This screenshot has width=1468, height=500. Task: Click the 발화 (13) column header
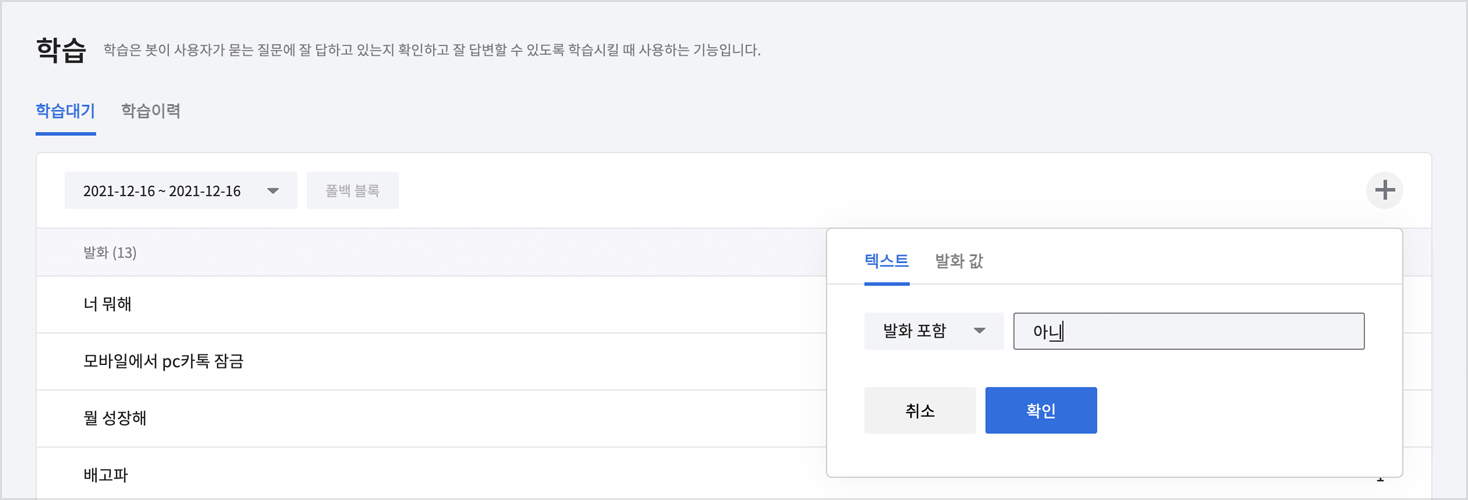coord(110,253)
